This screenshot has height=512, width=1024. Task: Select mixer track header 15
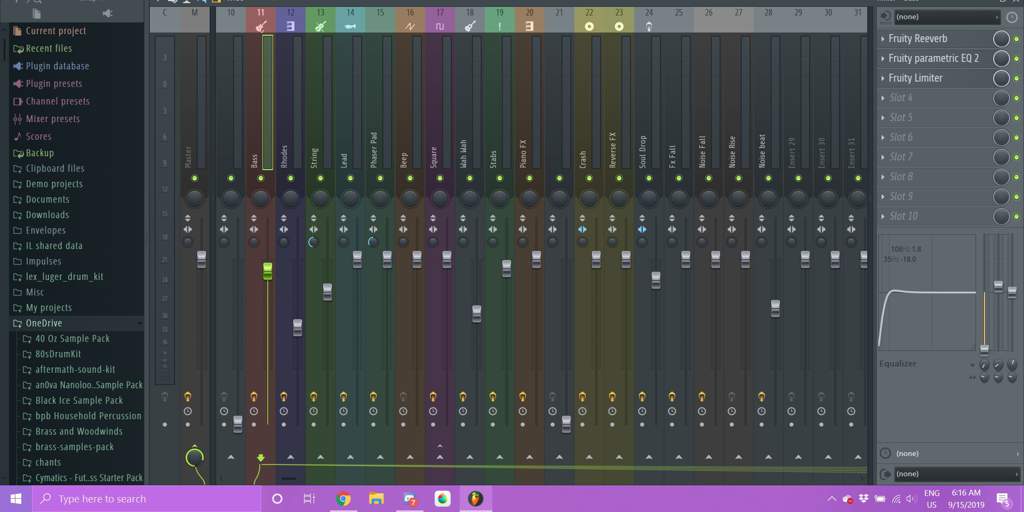(x=380, y=20)
